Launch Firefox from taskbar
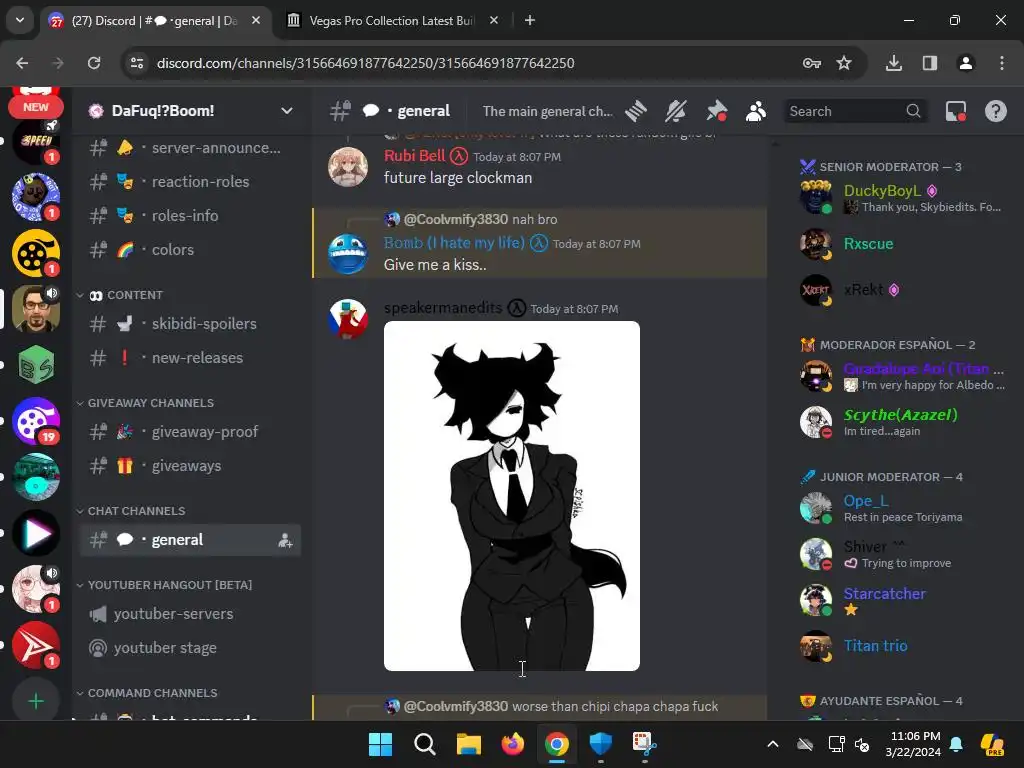 click(x=513, y=744)
